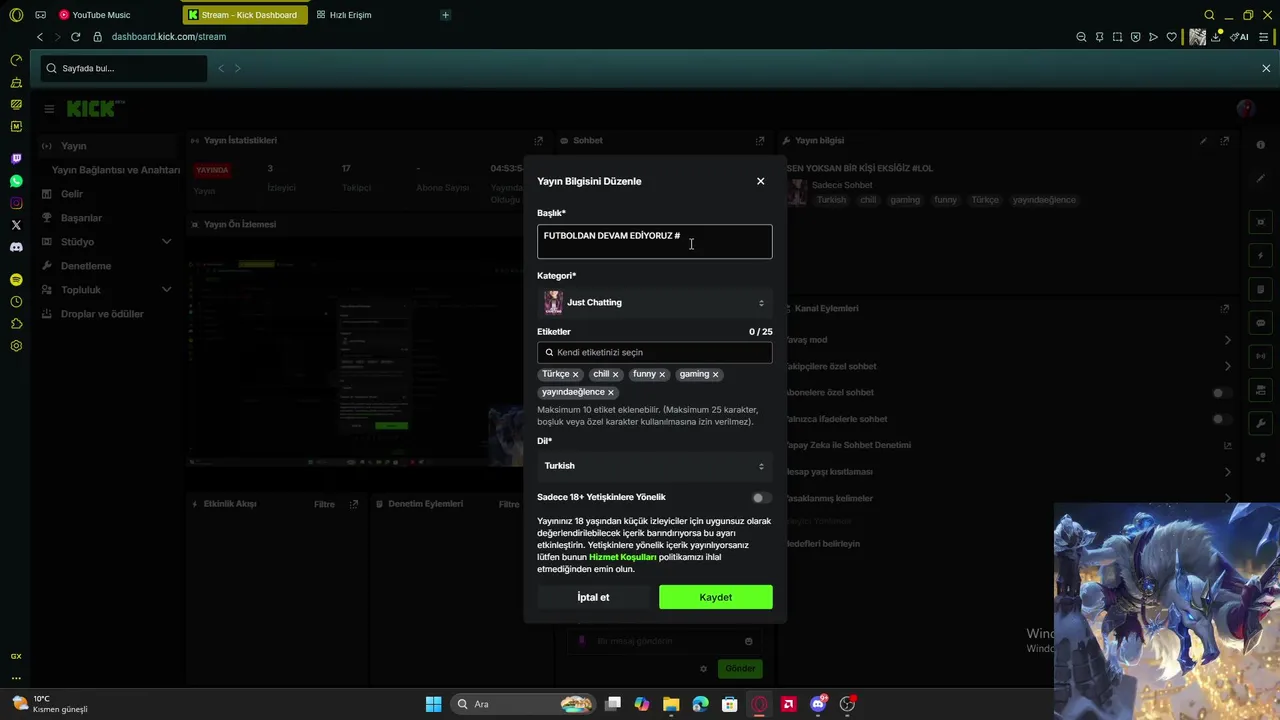Open the Hizmet Koşulları link
Image resolution: width=1280 pixels, height=720 pixels.
pos(622,557)
